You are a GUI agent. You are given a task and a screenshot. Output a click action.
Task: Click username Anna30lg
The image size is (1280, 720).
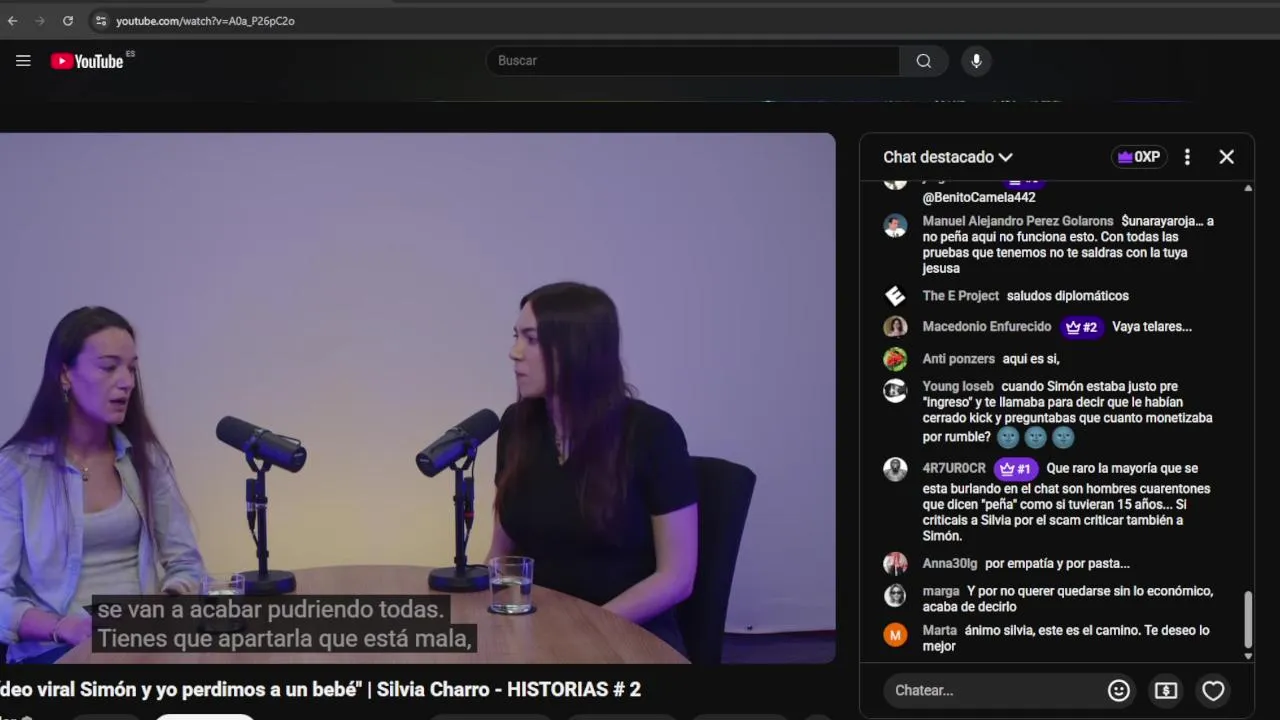950,564
